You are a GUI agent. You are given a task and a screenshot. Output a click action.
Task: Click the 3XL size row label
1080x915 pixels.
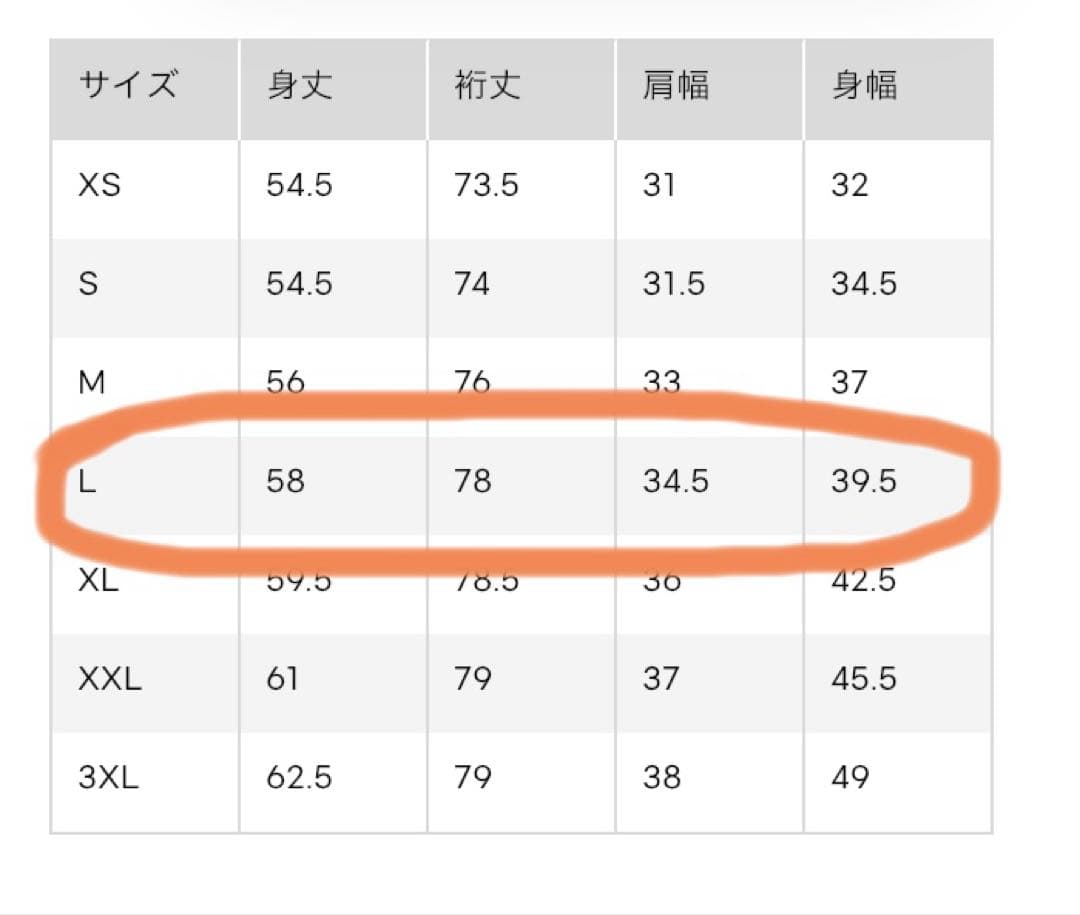click(x=109, y=777)
